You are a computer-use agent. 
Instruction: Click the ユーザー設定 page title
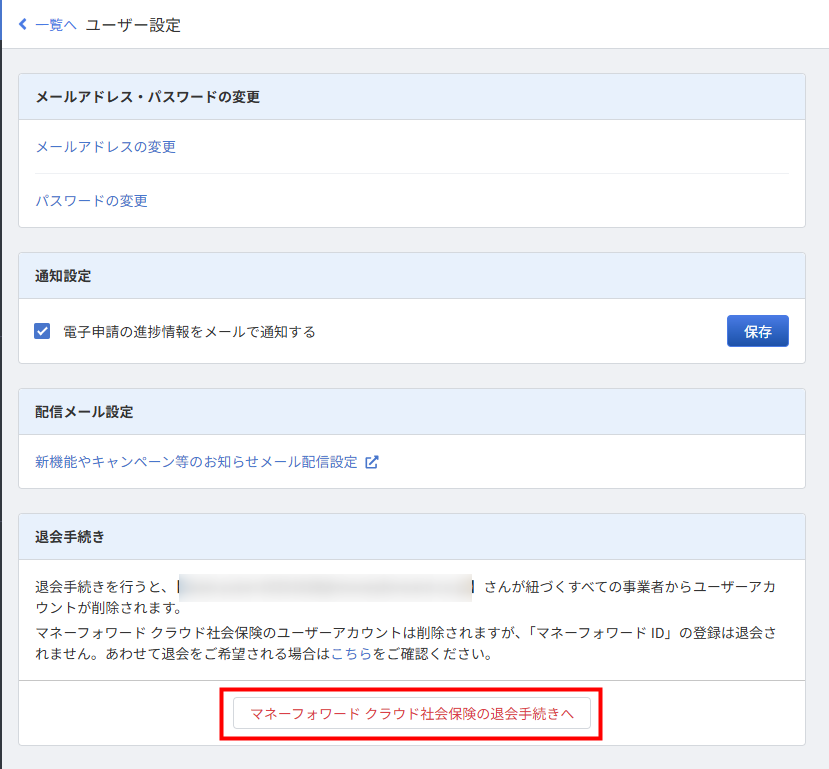tap(133, 25)
